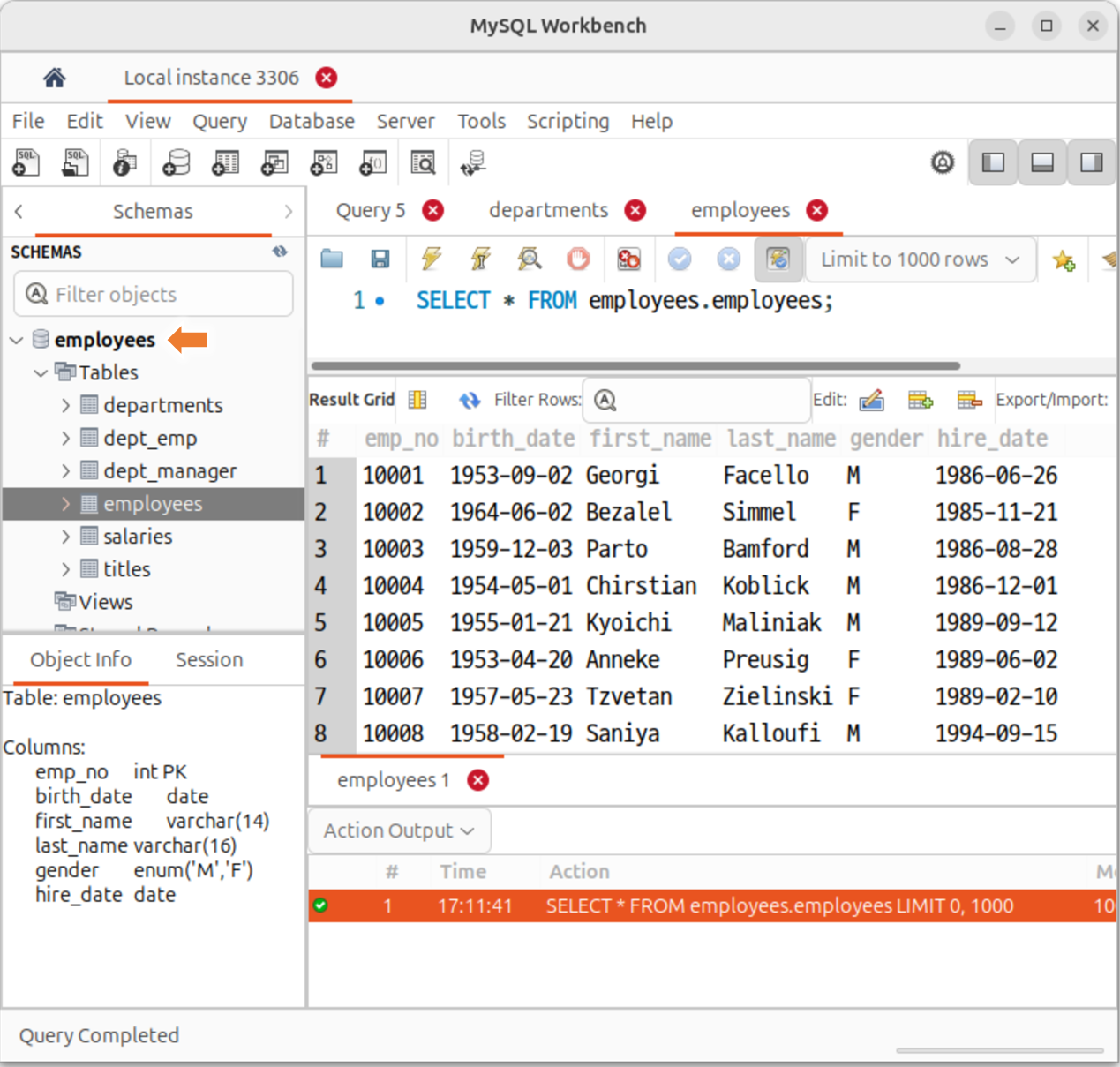The height and width of the screenshot is (1067, 1120).
Task: Commit transaction checkmark icon
Action: tap(680, 259)
